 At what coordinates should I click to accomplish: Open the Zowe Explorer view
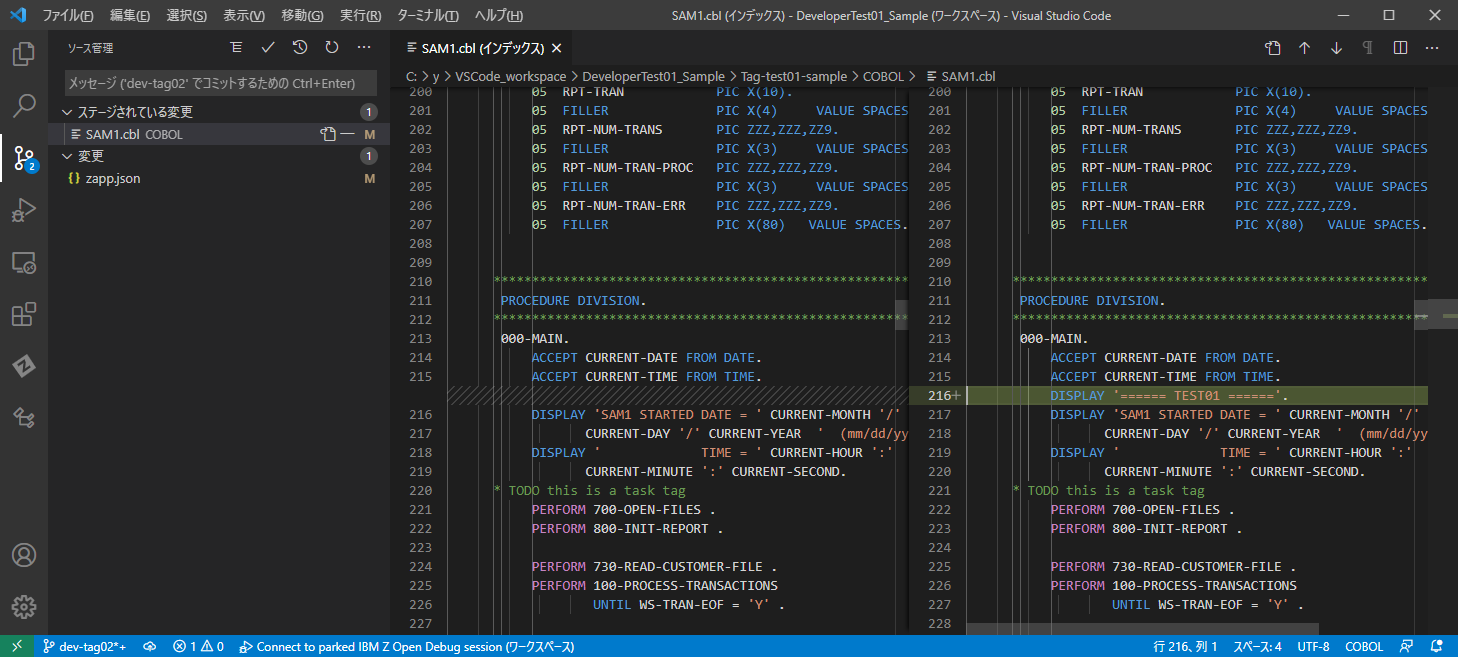(24, 366)
